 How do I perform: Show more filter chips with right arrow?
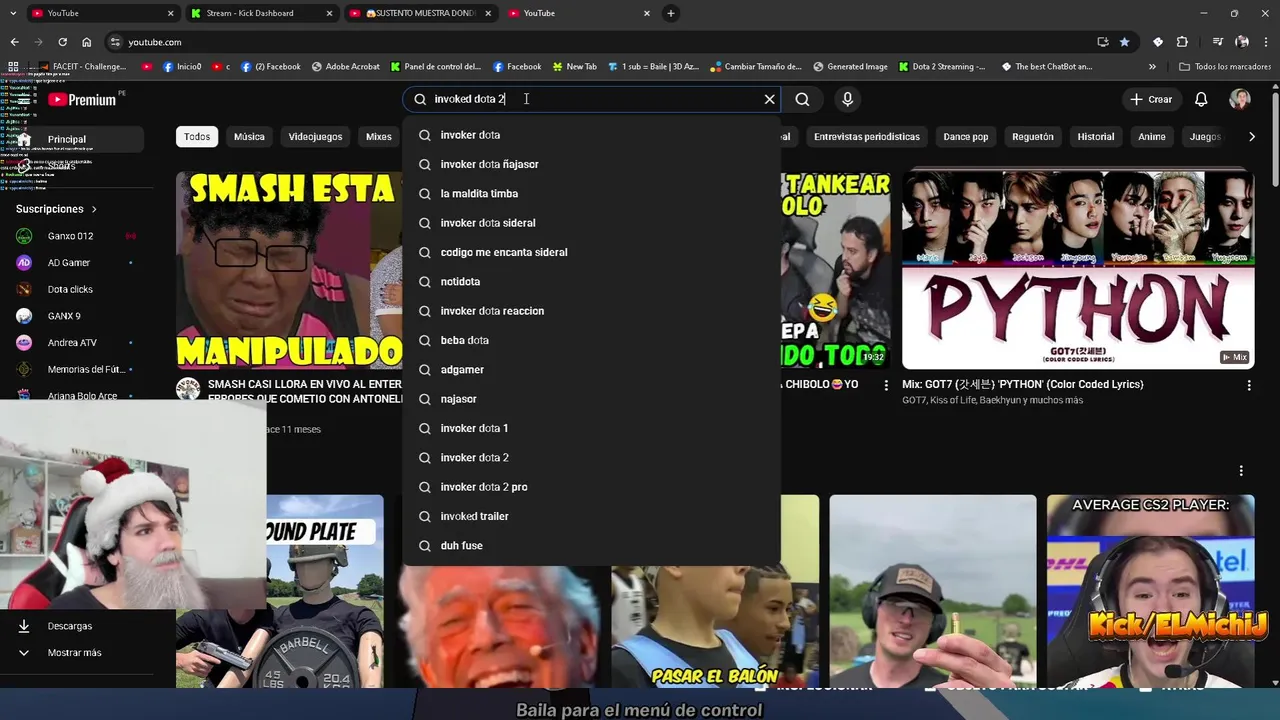[1251, 137]
